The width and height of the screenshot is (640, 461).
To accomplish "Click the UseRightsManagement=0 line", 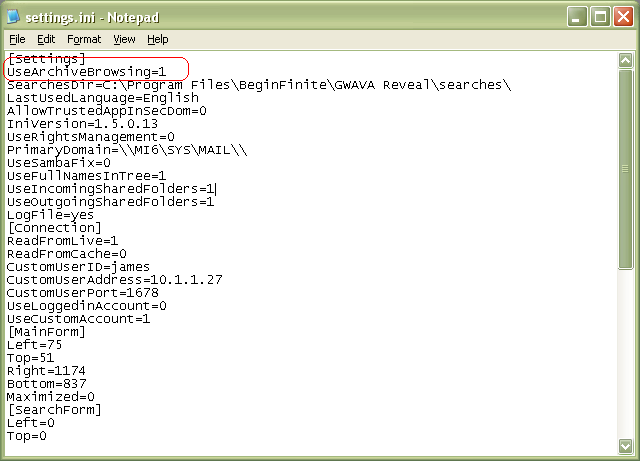I will point(91,137).
